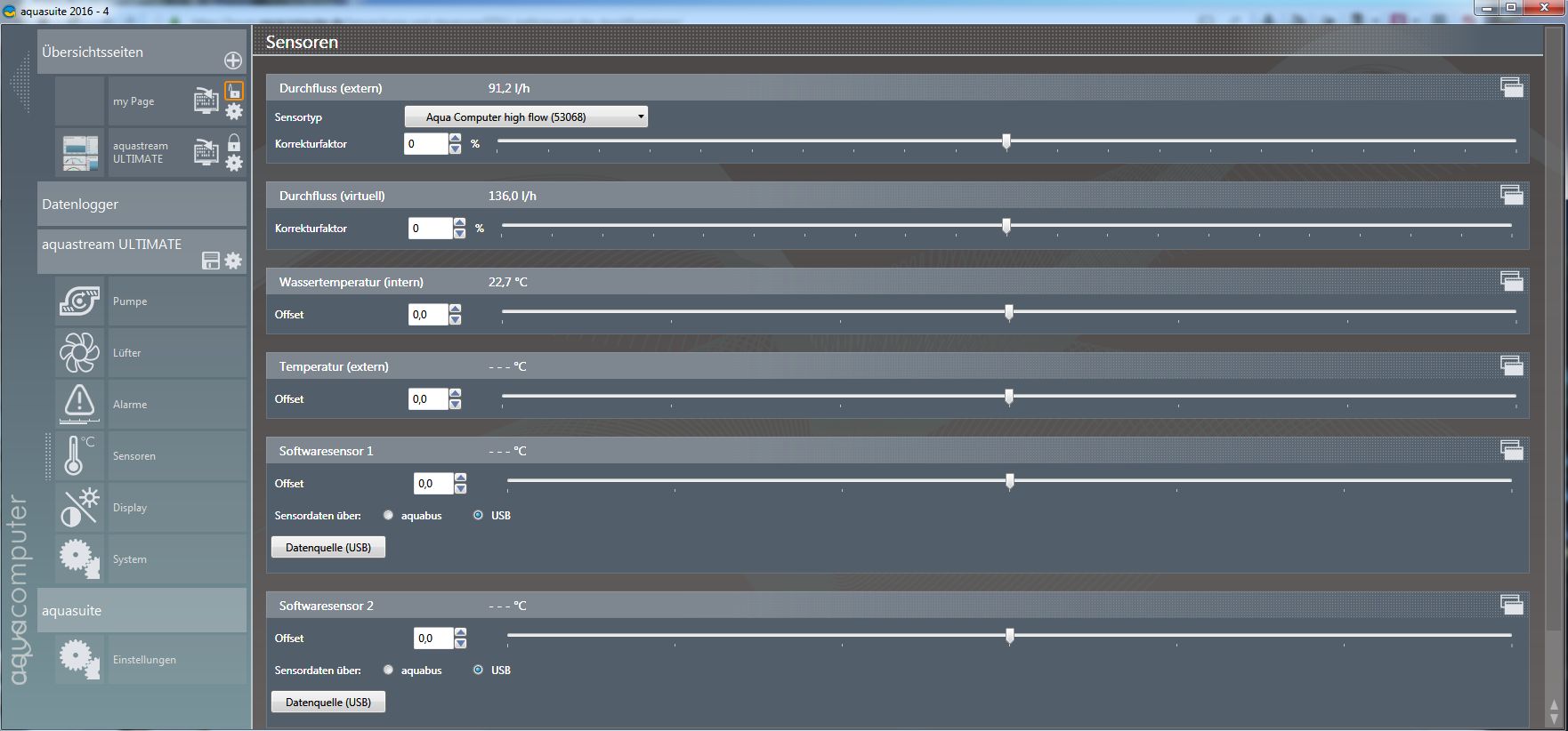This screenshot has width=1568, height=731.
Task: Select aquabus for Softwaresensor 1 data
Action: pos(389,515)
